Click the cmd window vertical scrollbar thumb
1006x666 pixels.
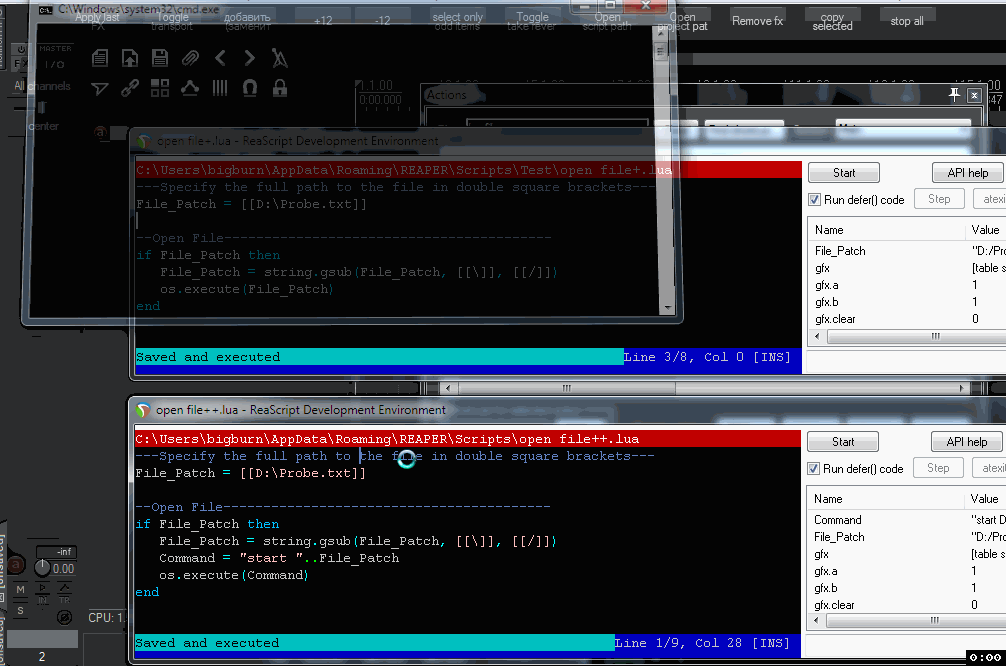click(x=661, y=51)
